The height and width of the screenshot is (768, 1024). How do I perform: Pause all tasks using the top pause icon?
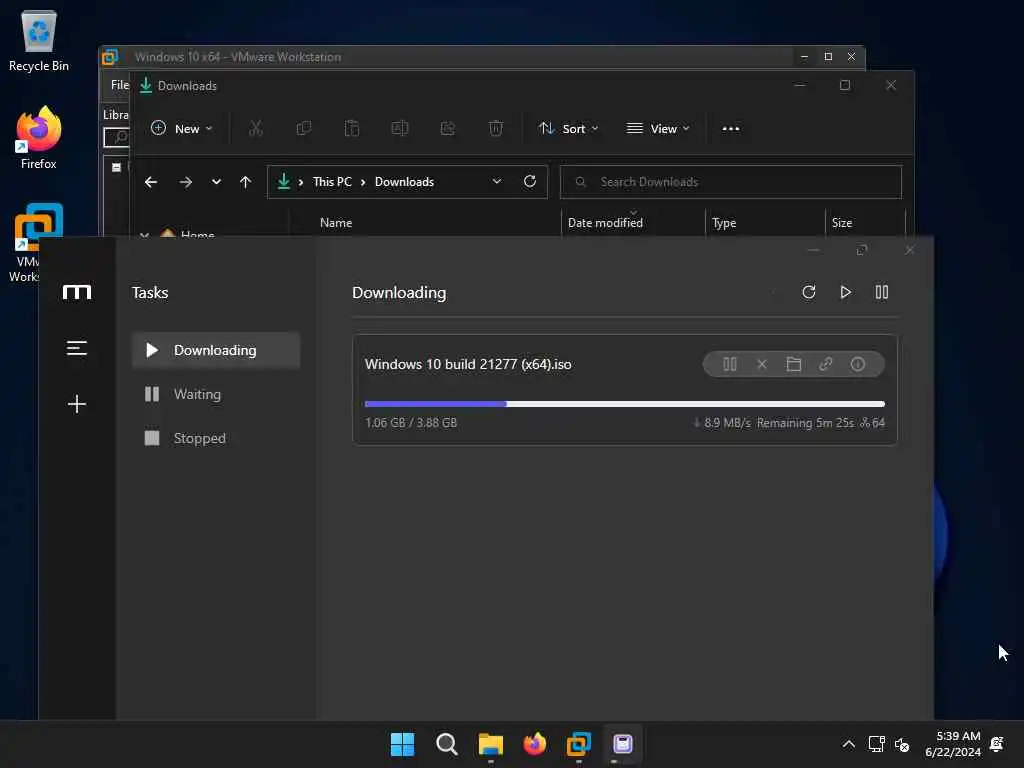click(882, 292)
